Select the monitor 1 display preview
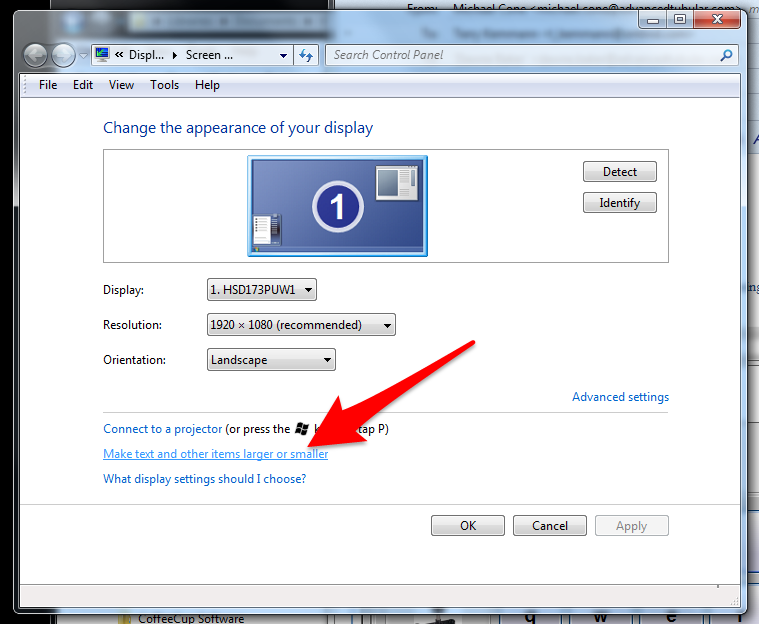This screenshot has width=759, height=624. (x=337, y=206)
